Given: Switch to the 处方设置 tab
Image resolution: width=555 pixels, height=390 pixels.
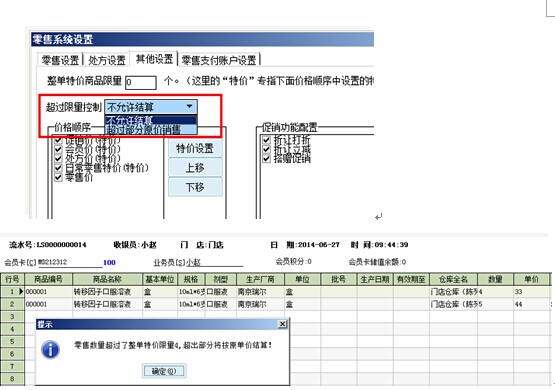Looking at the screenshot, I should (107, 60).
